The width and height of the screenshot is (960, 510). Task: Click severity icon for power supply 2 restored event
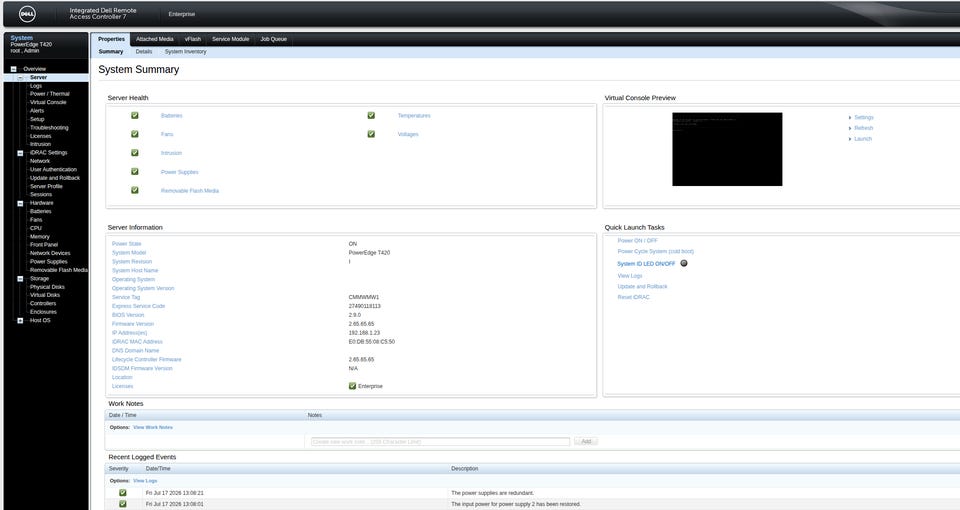click(122, 504)
